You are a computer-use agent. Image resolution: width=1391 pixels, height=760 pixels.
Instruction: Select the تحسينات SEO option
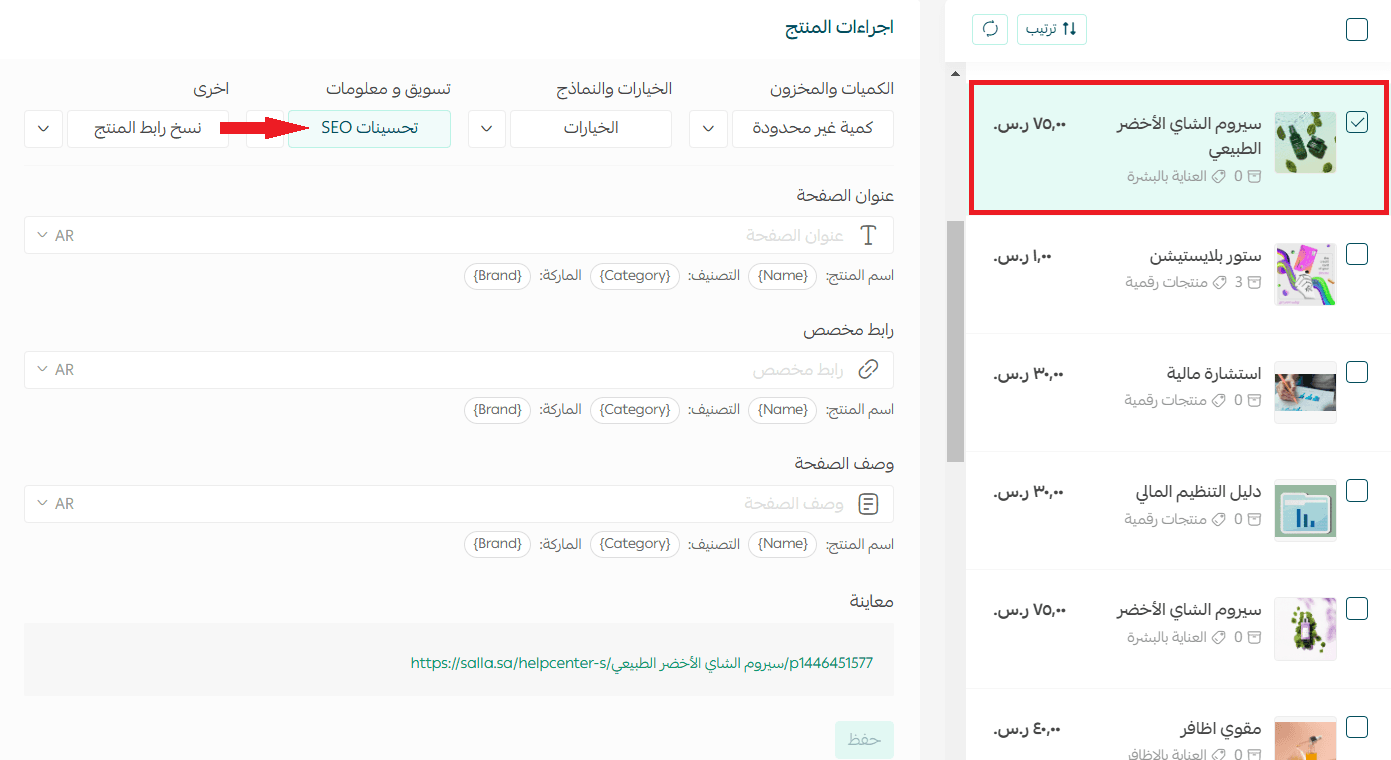click(369, 129)
